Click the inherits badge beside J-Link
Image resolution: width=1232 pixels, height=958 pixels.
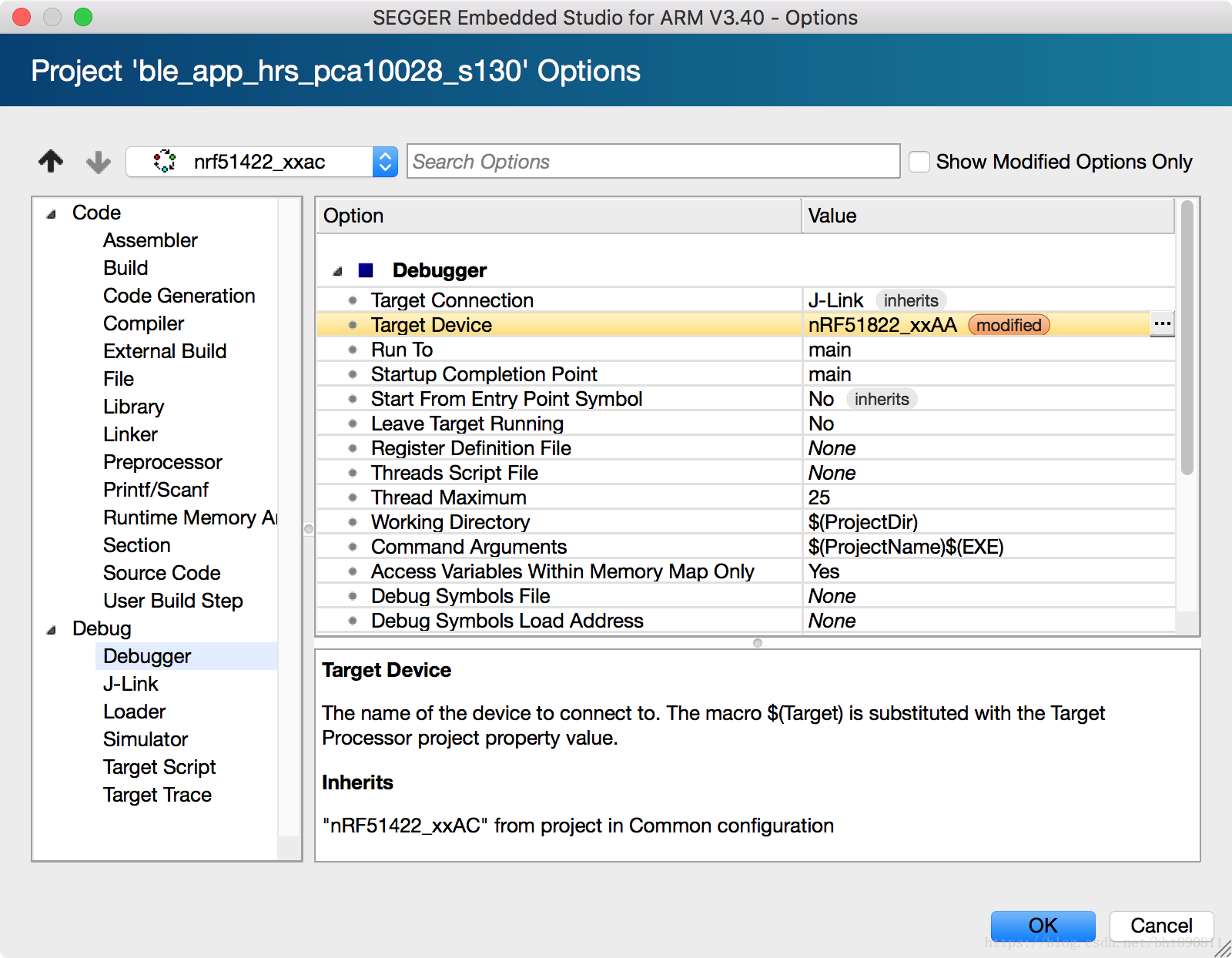pyautogui.click(x=911, y=300)
